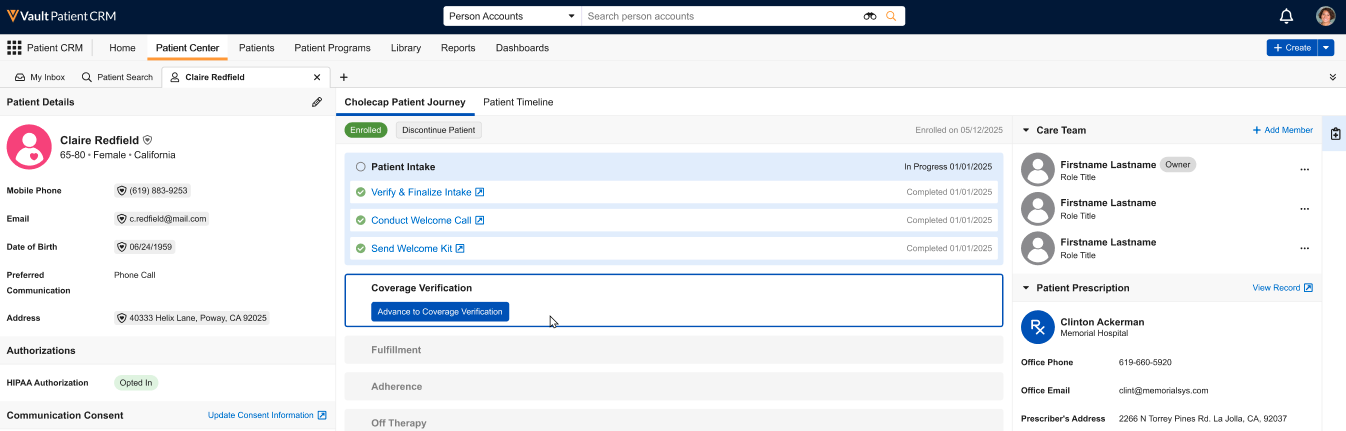Select the Patient Intake radio circle

pos(360,167)
